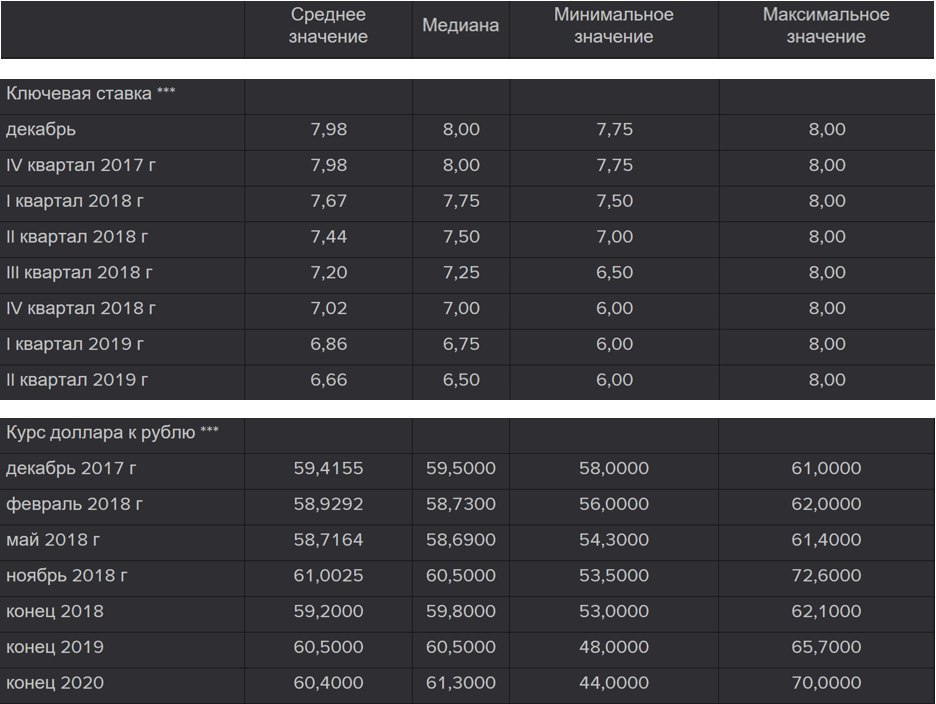Image resolution: width=936 pixels, height=704 pixels.
Task: Click the average value 6,66 for II квартал 2019
Action: point(328,380)
